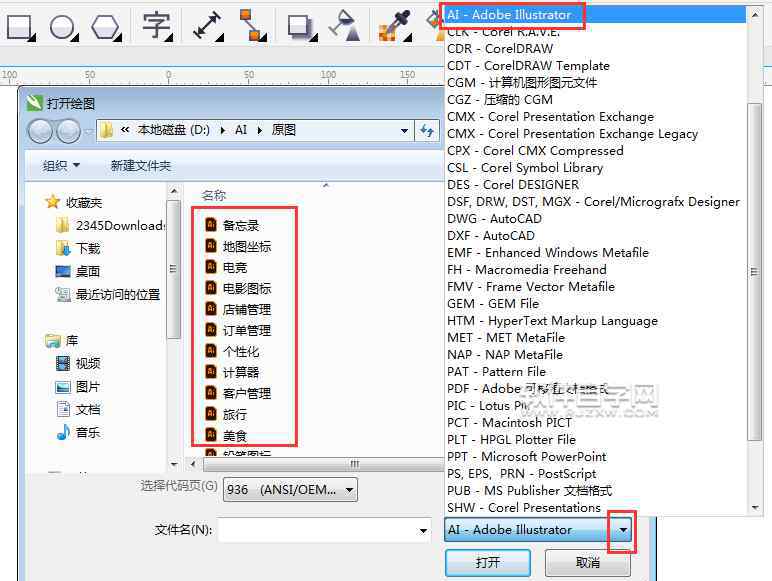Select the file 电竞
Image resolution: width=772 pixels, height=581 pixels.
click(226, 267)
